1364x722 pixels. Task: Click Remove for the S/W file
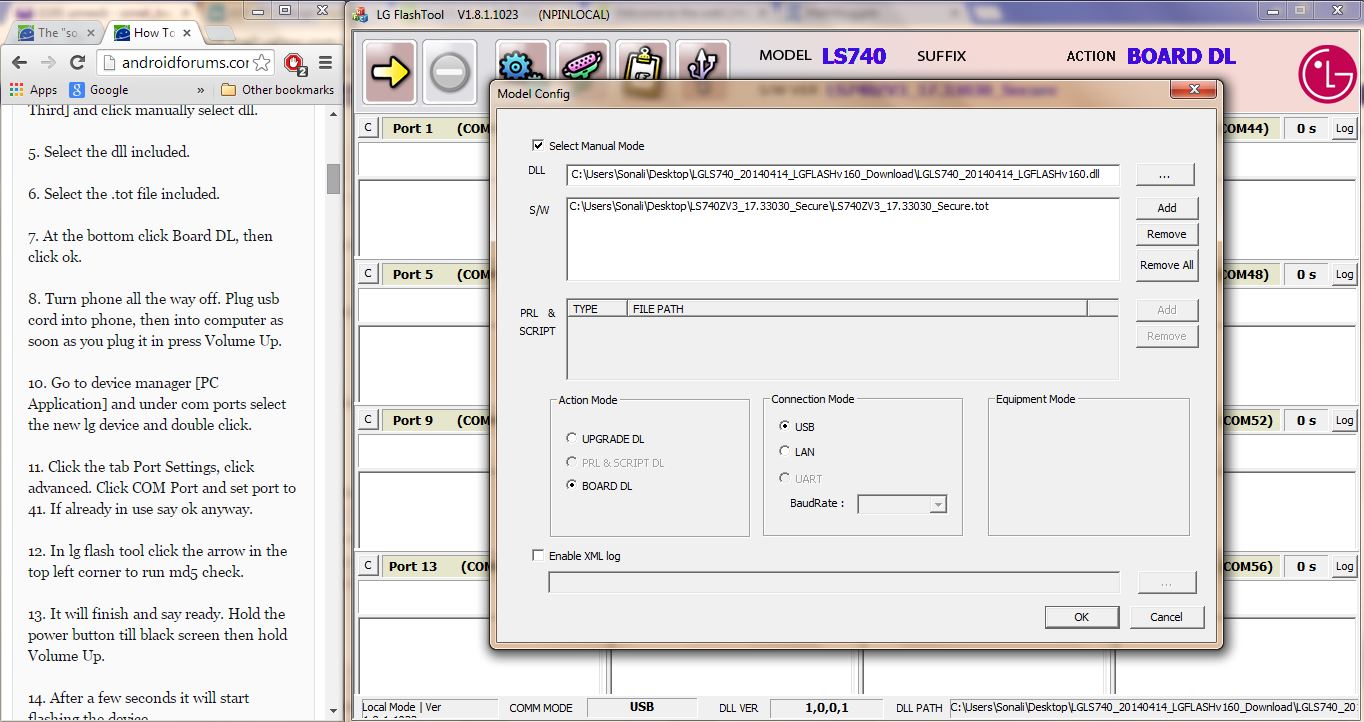click(x=1166, y=234)
